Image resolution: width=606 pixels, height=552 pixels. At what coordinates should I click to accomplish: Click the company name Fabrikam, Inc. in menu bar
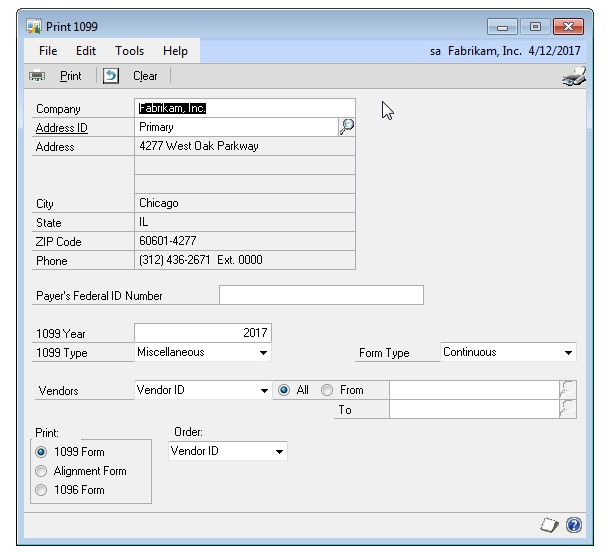[x=485, y=51]
